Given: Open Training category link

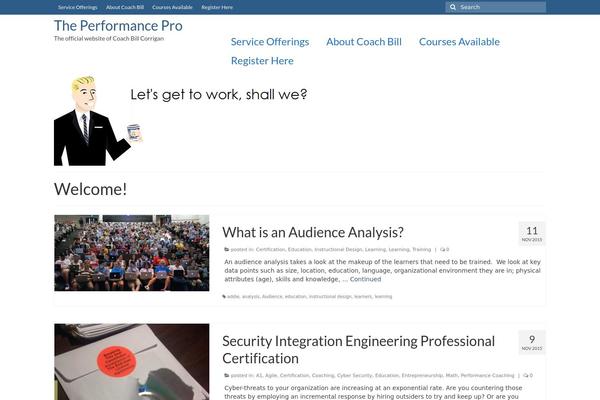Looking at the screenshot, I should click(x=421, y=250).
